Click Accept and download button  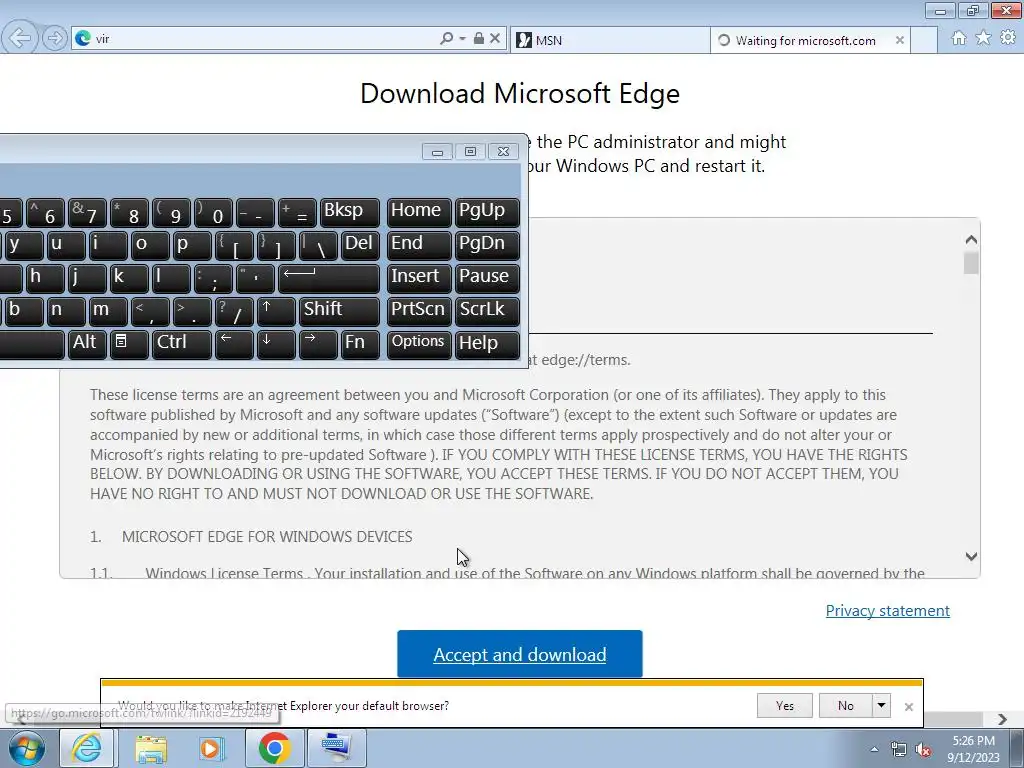(x=520, y=654)
